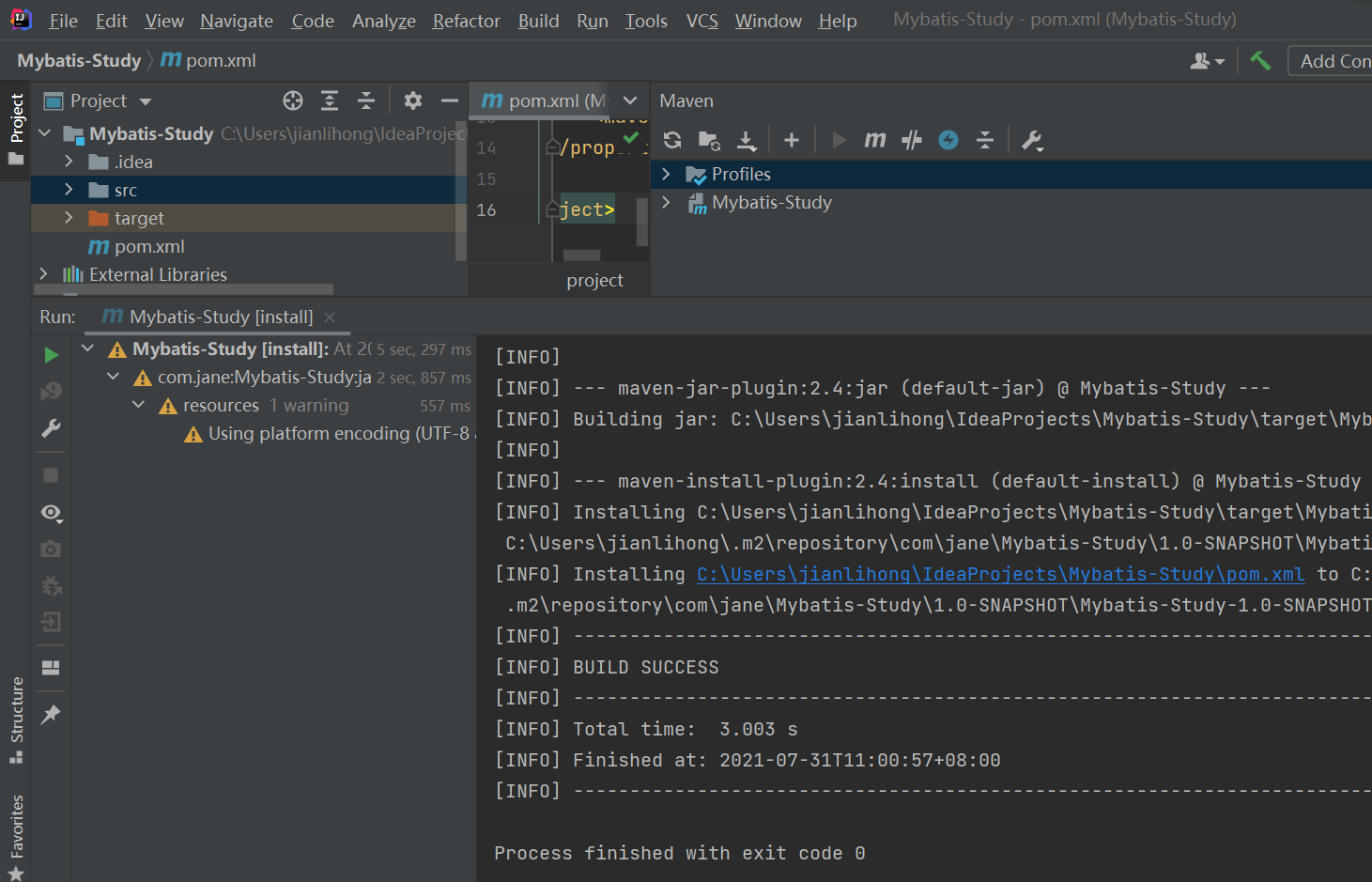Collapse the Mybatis-Study project root
The image size is (1372, 882).
point(44,133)
